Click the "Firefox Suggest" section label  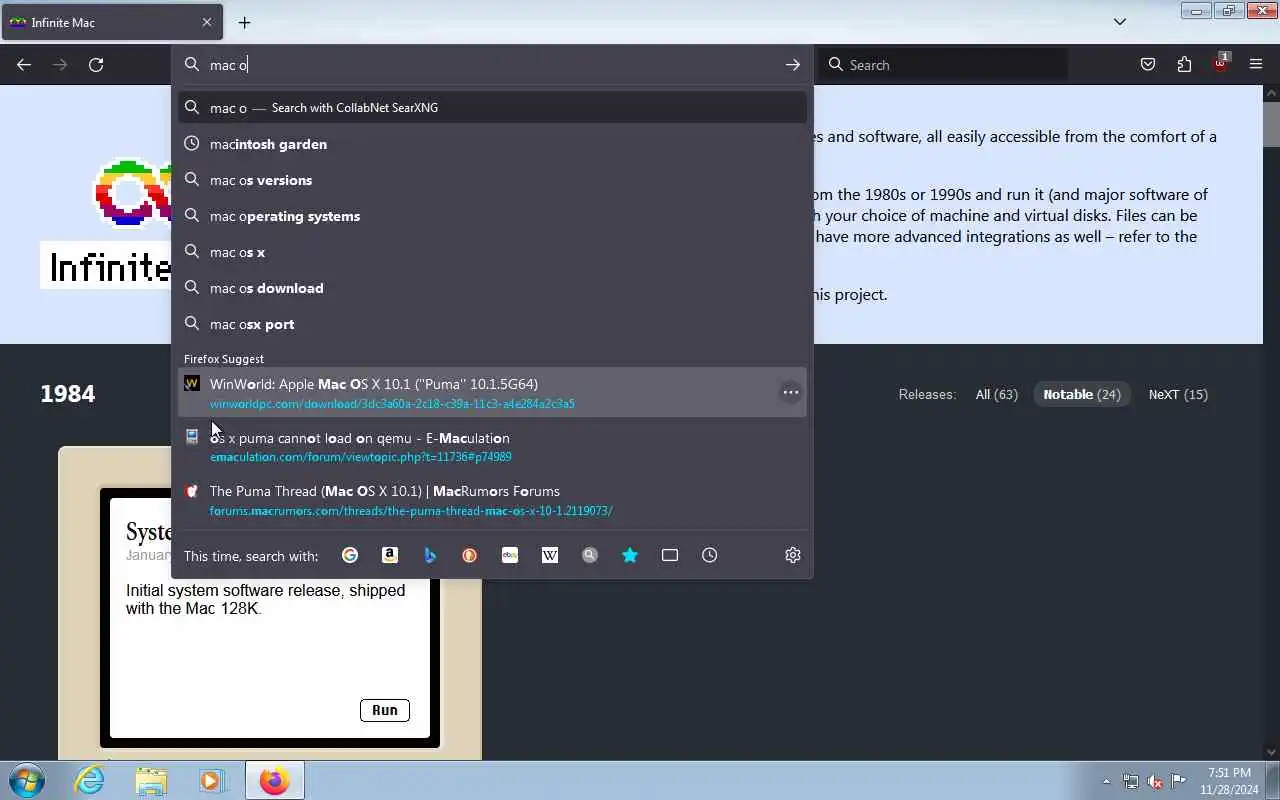point(224,359)
